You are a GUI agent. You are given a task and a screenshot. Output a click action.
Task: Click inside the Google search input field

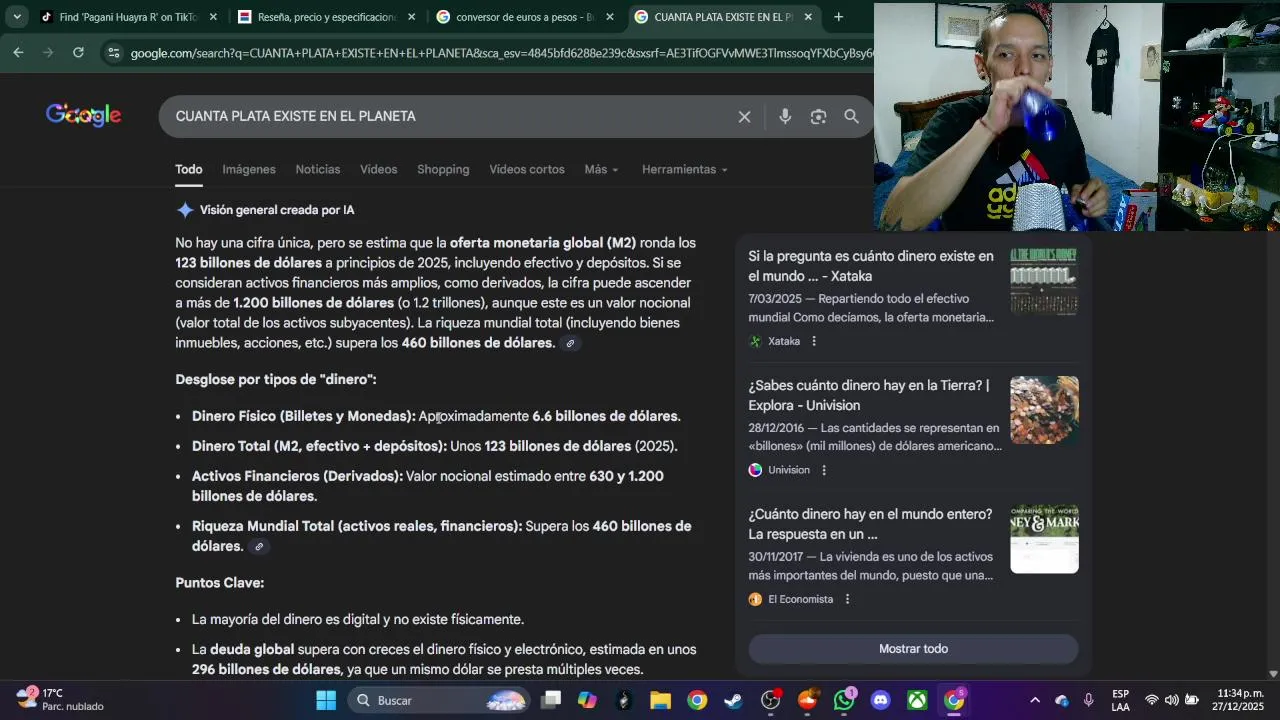(450, 117)
